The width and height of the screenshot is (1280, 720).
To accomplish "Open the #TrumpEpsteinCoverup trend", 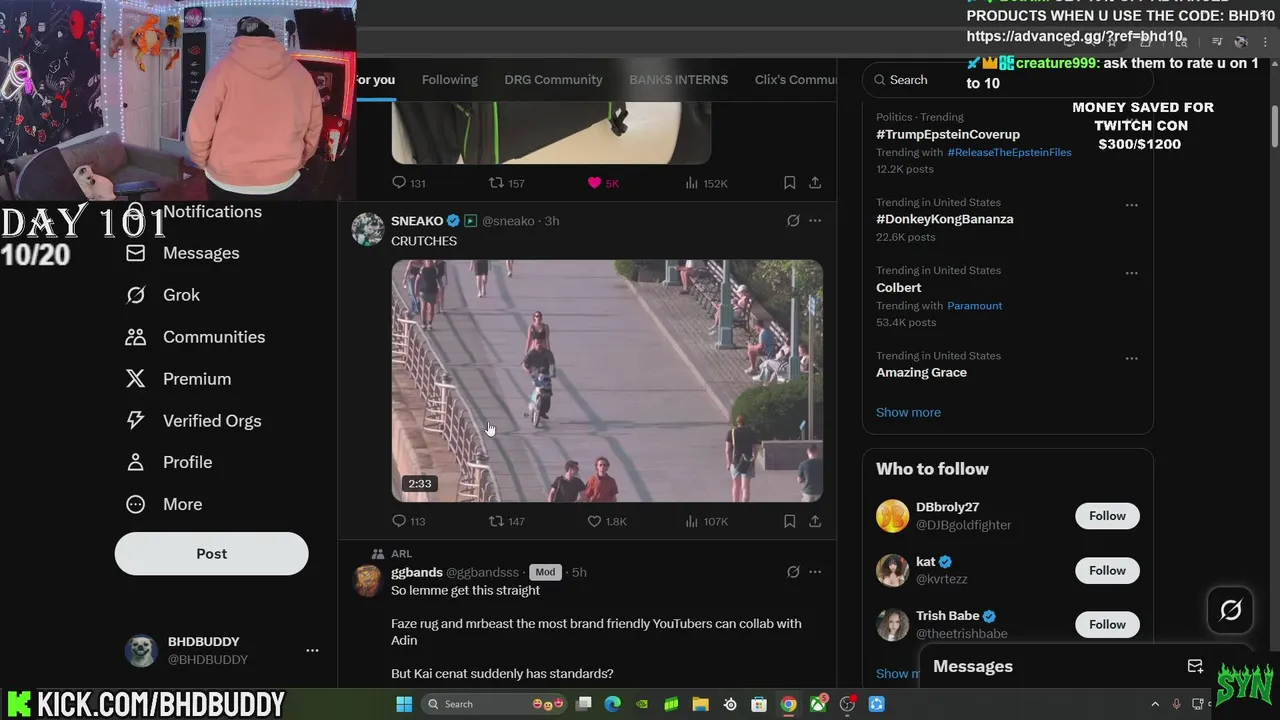I will [948, 134].
